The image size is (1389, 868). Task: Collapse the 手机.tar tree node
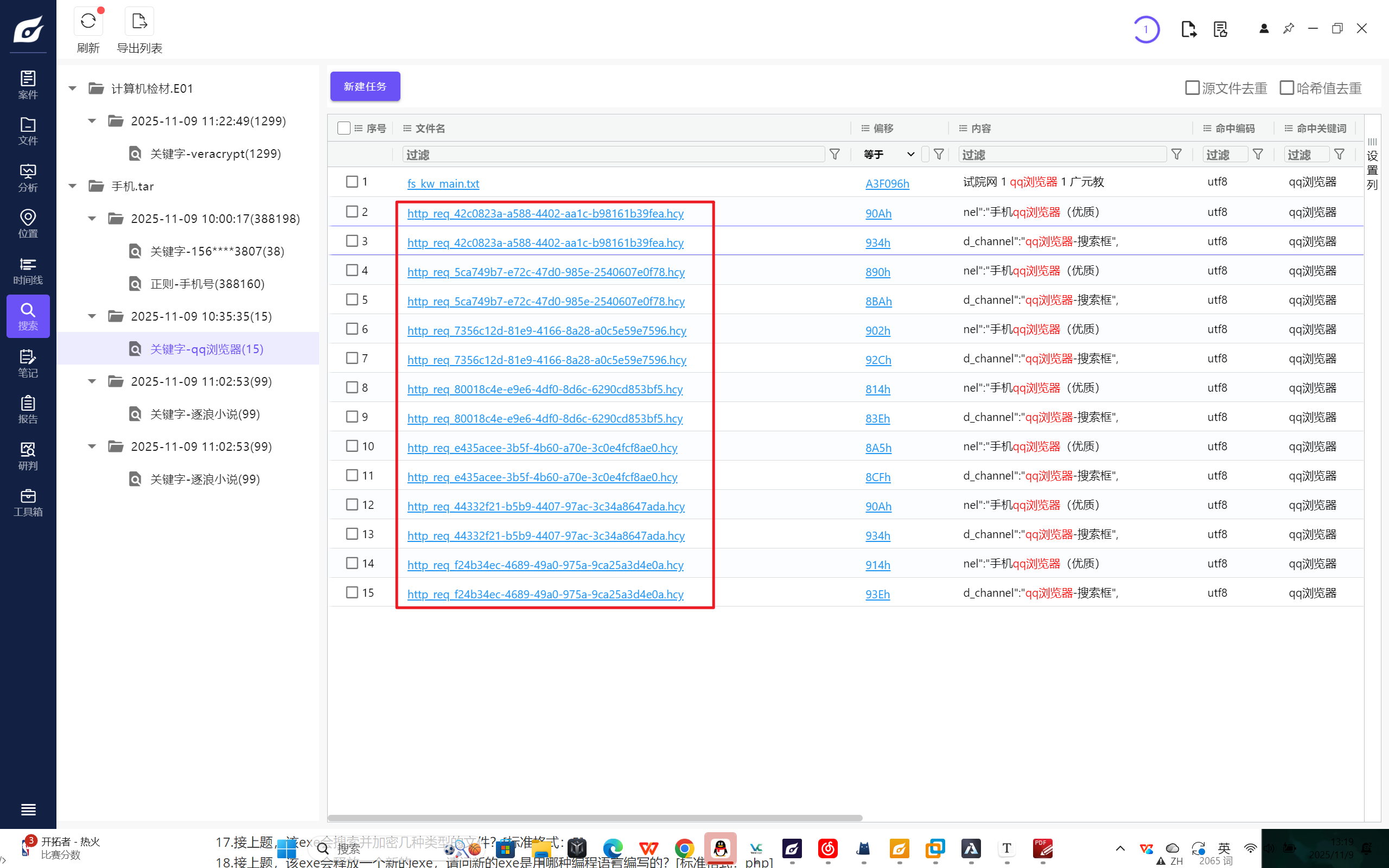(x=72, y=186)
